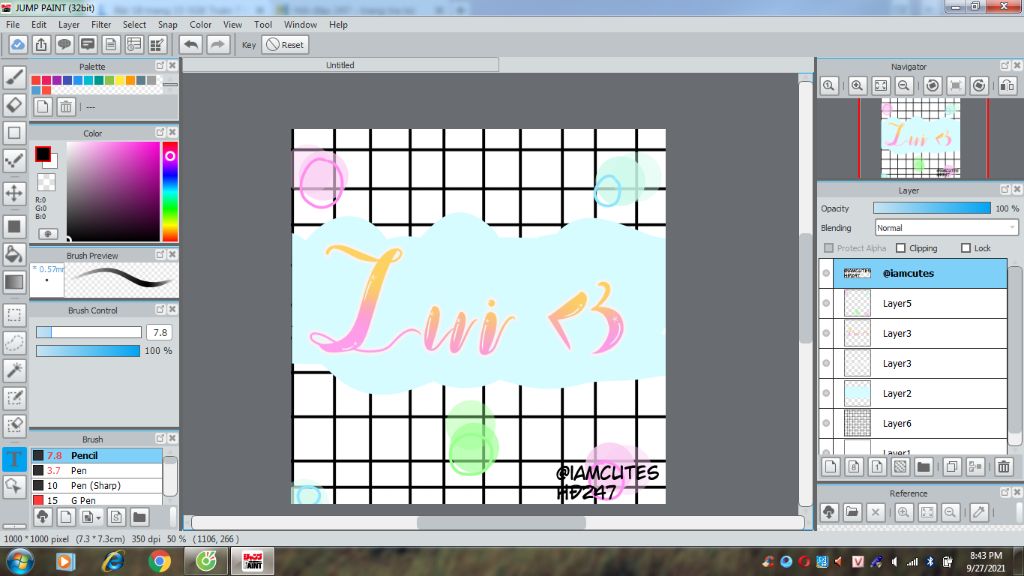Toggle visibility of Layer5
1024x576 pixels.
coord(826,303)
